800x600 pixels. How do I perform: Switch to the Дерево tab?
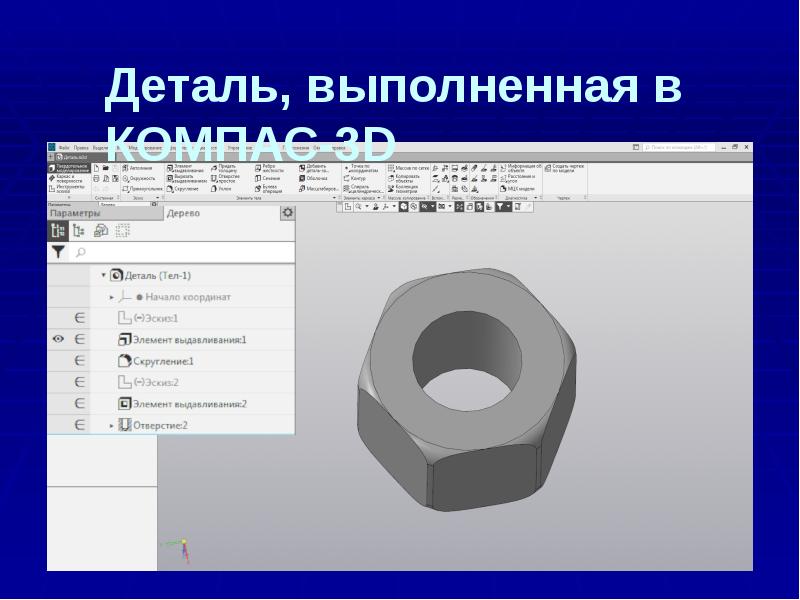click(x=183, y=213)
